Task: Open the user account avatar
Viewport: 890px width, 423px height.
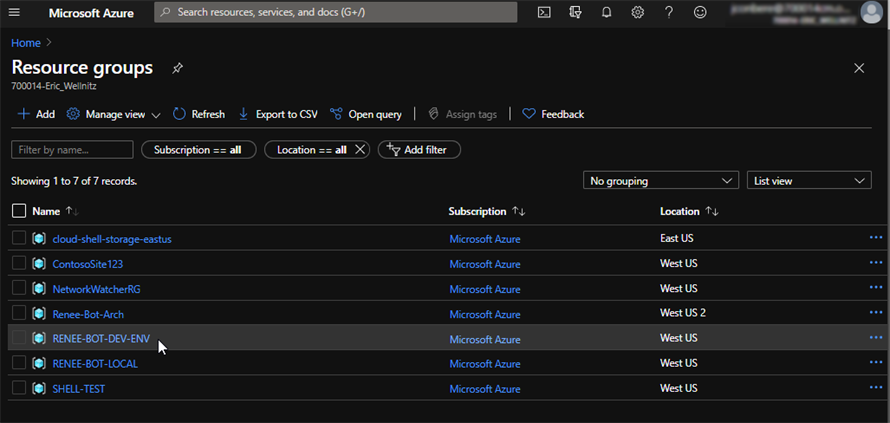Action: click(871, 12)
